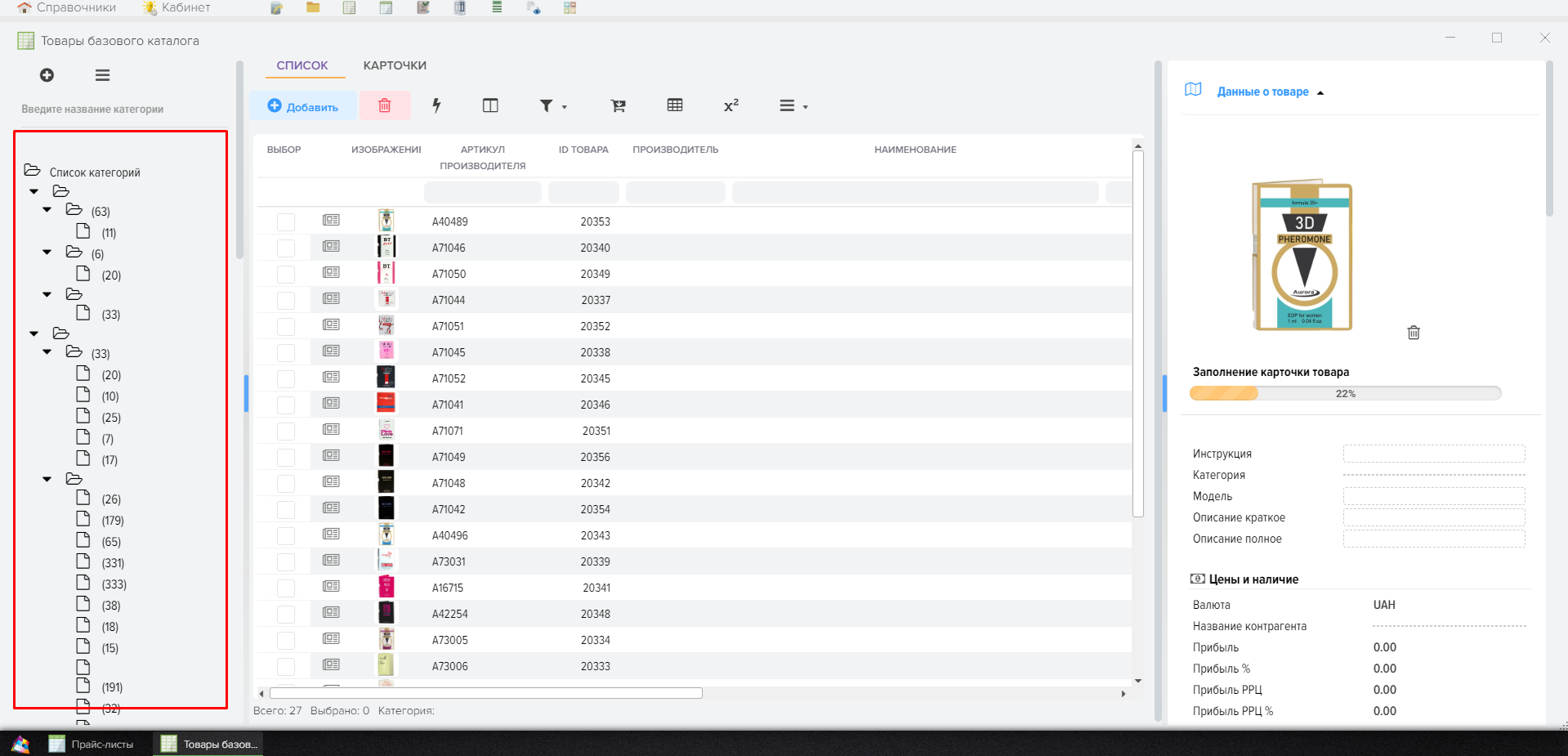Open the Справочники menu
This screenshot has height=756, width=1568.
pos(67,7)
